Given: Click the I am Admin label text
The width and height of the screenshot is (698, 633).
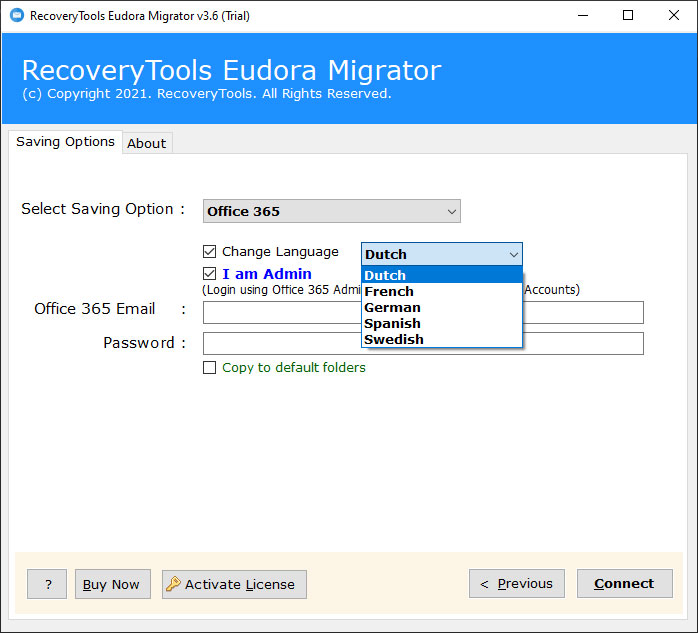Looking at the screenshot, I should (x=267, y=274).
